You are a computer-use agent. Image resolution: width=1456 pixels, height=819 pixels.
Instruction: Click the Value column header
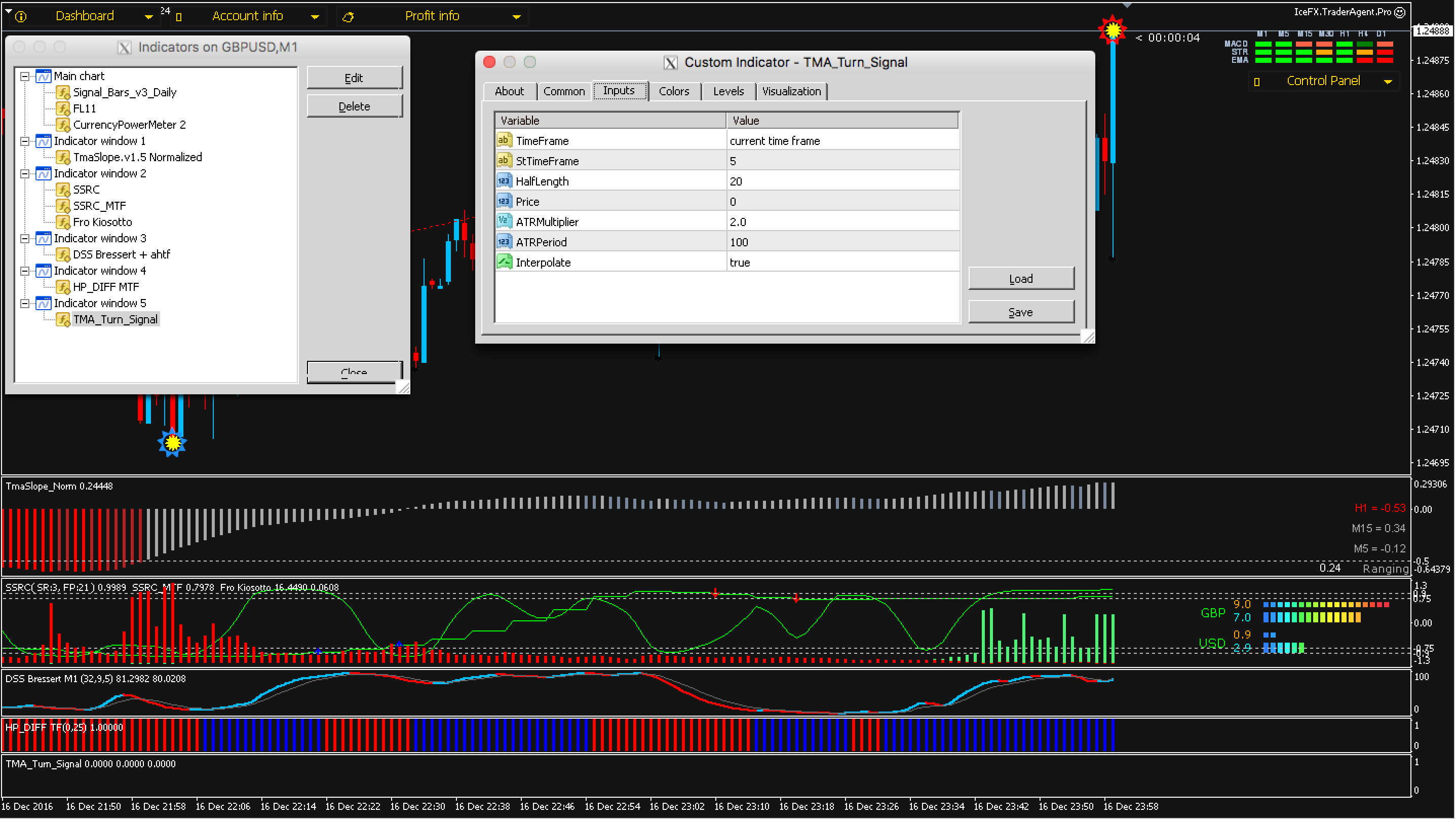[x=842, y=121]
